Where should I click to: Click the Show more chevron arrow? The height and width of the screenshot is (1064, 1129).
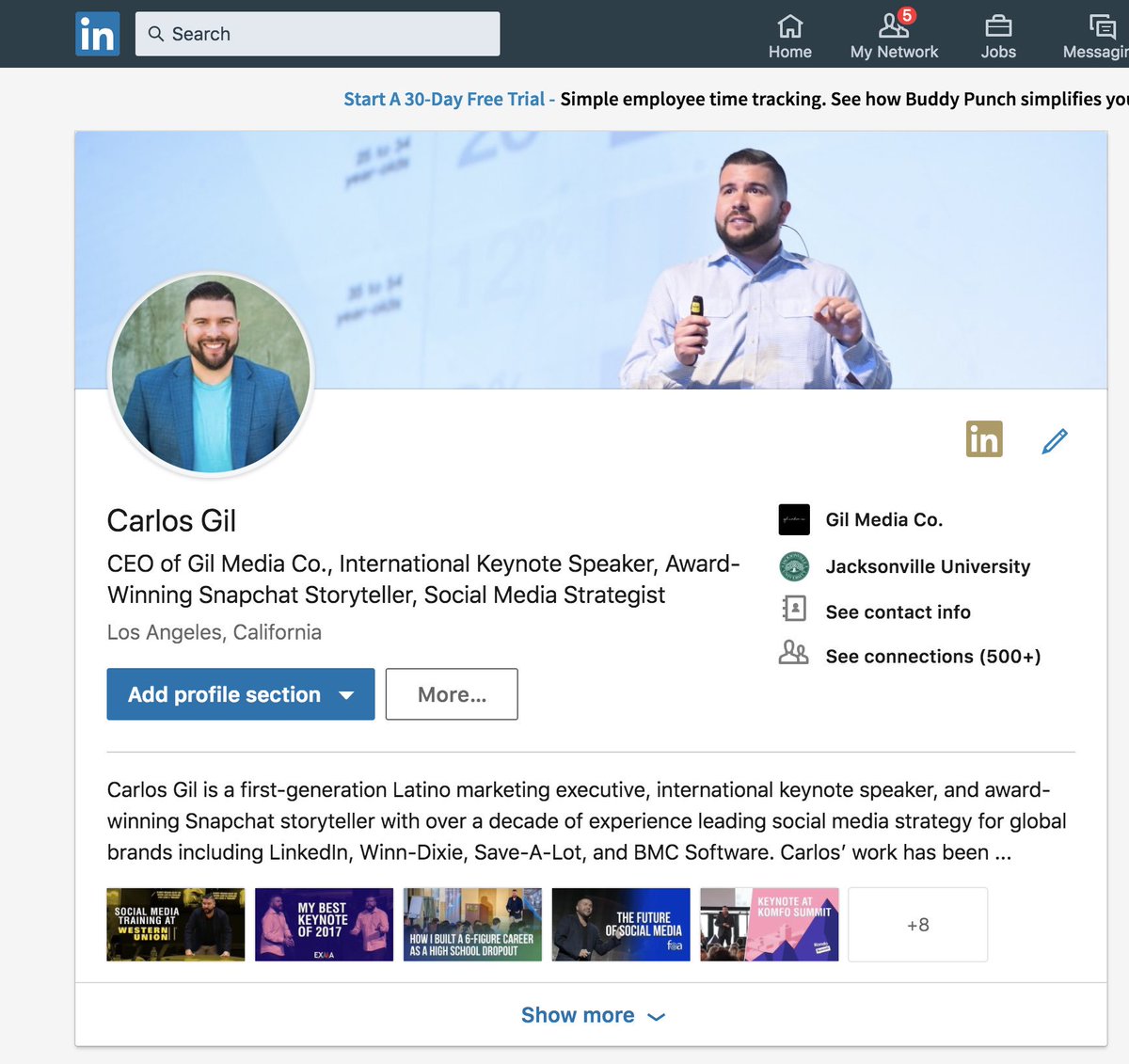click(x=657, y=1017)
